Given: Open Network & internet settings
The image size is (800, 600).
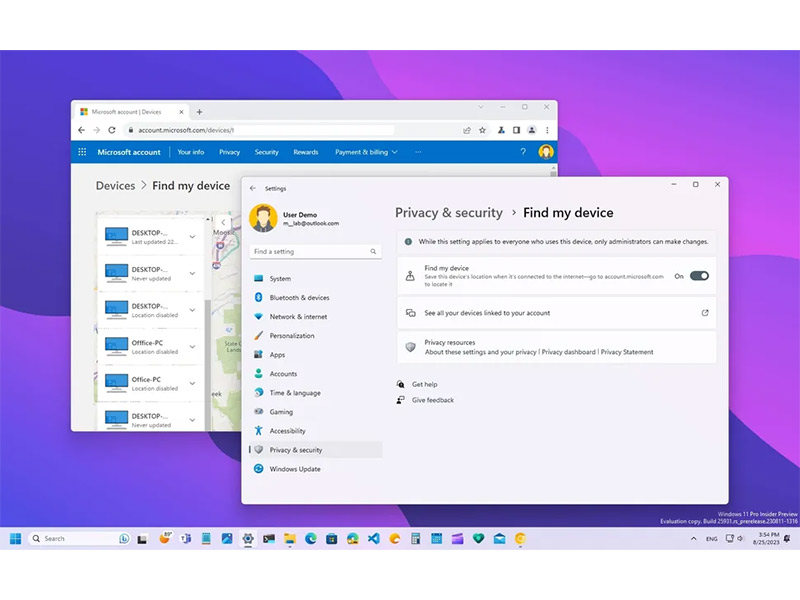Looking at the screenshot, I should [315, 317].
